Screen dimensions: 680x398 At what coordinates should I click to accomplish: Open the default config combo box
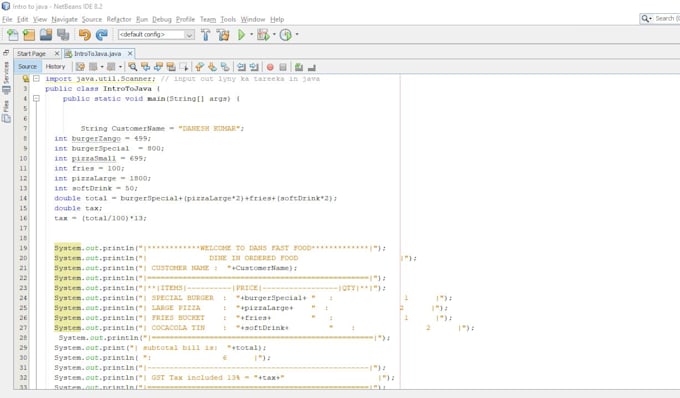point(156,35)
